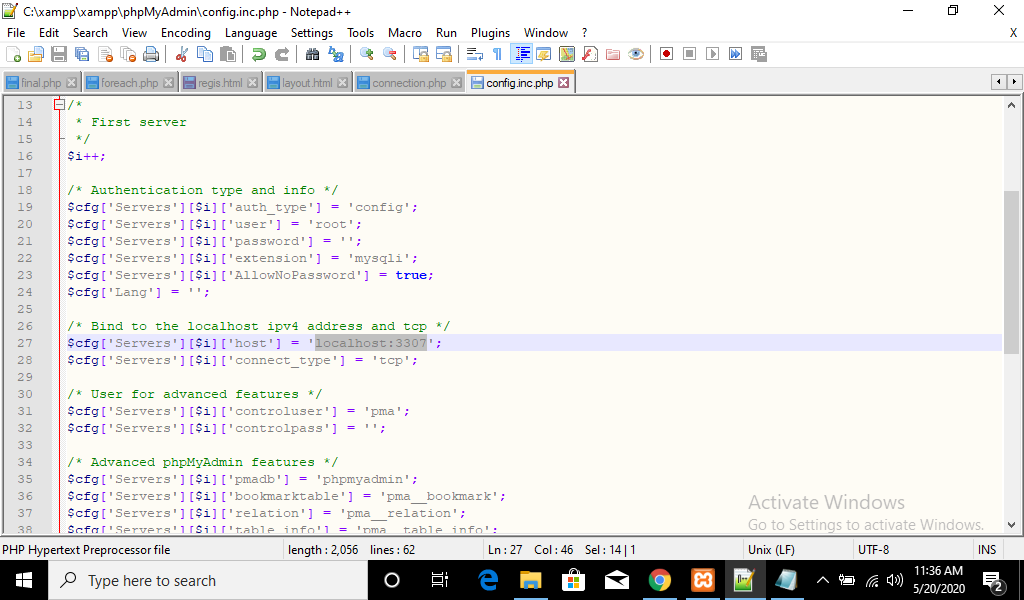Cut selection with scissors icon

click(x=182, y=54)
